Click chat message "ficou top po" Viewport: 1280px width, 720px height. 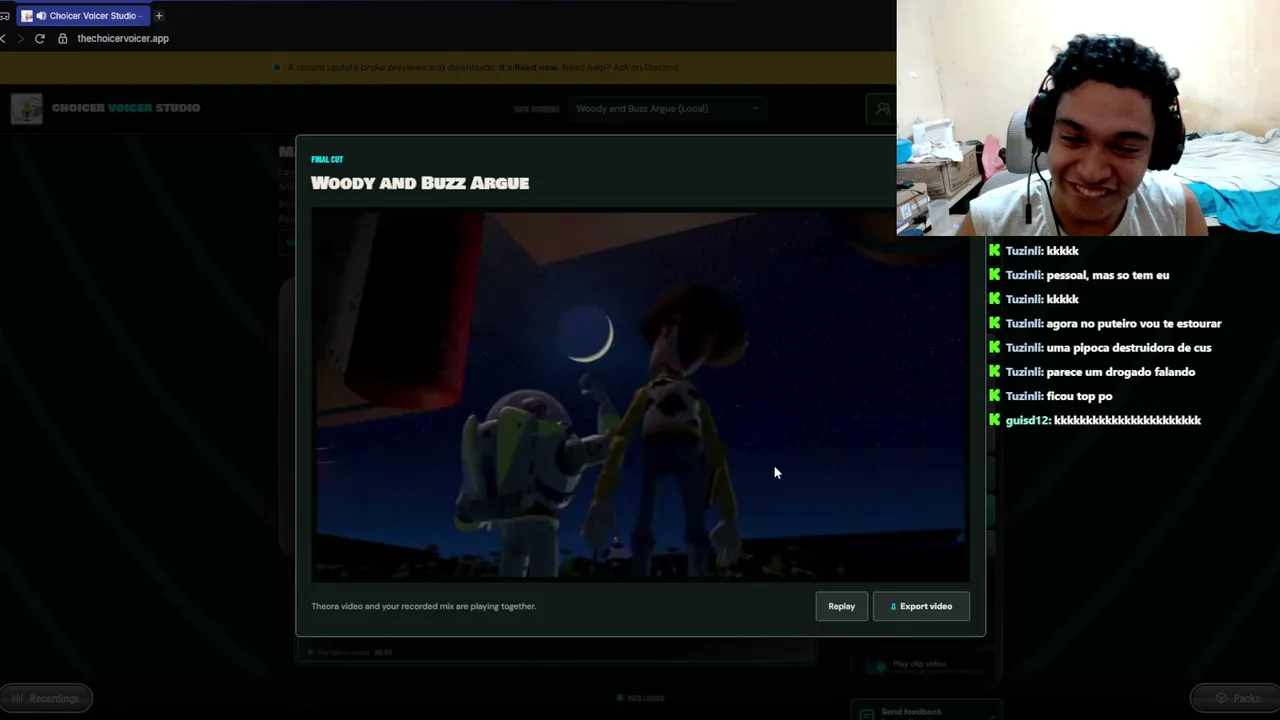tap(1079, 396)
